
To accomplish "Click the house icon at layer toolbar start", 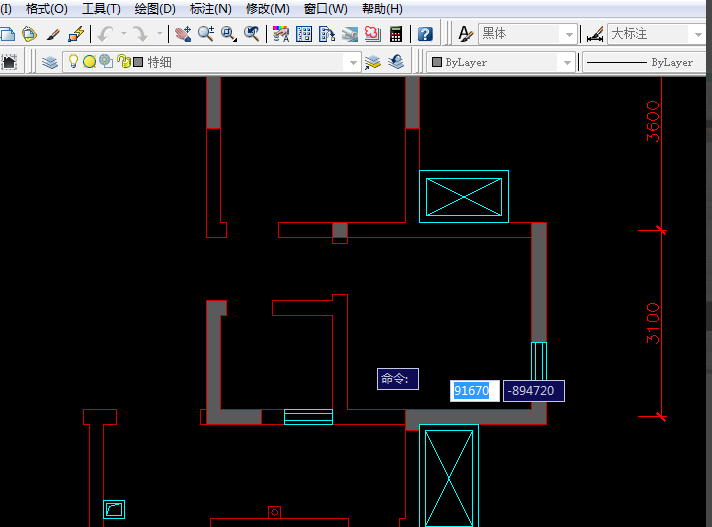I will tap(9, 62).
